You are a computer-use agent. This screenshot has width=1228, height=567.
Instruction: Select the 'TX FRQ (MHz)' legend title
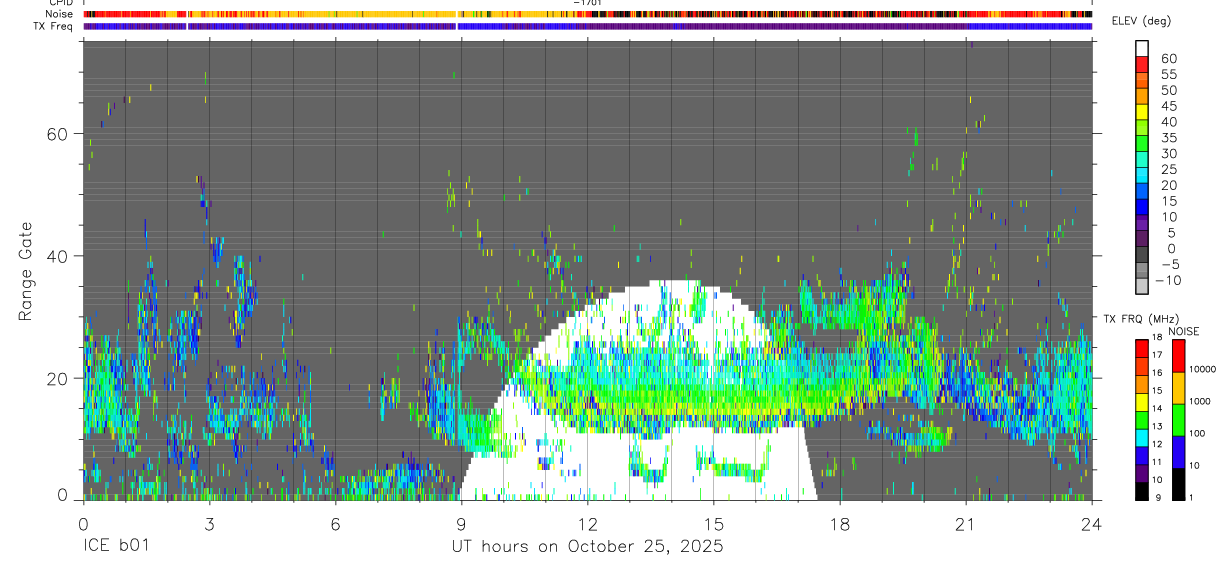(x=1140, y=319)
